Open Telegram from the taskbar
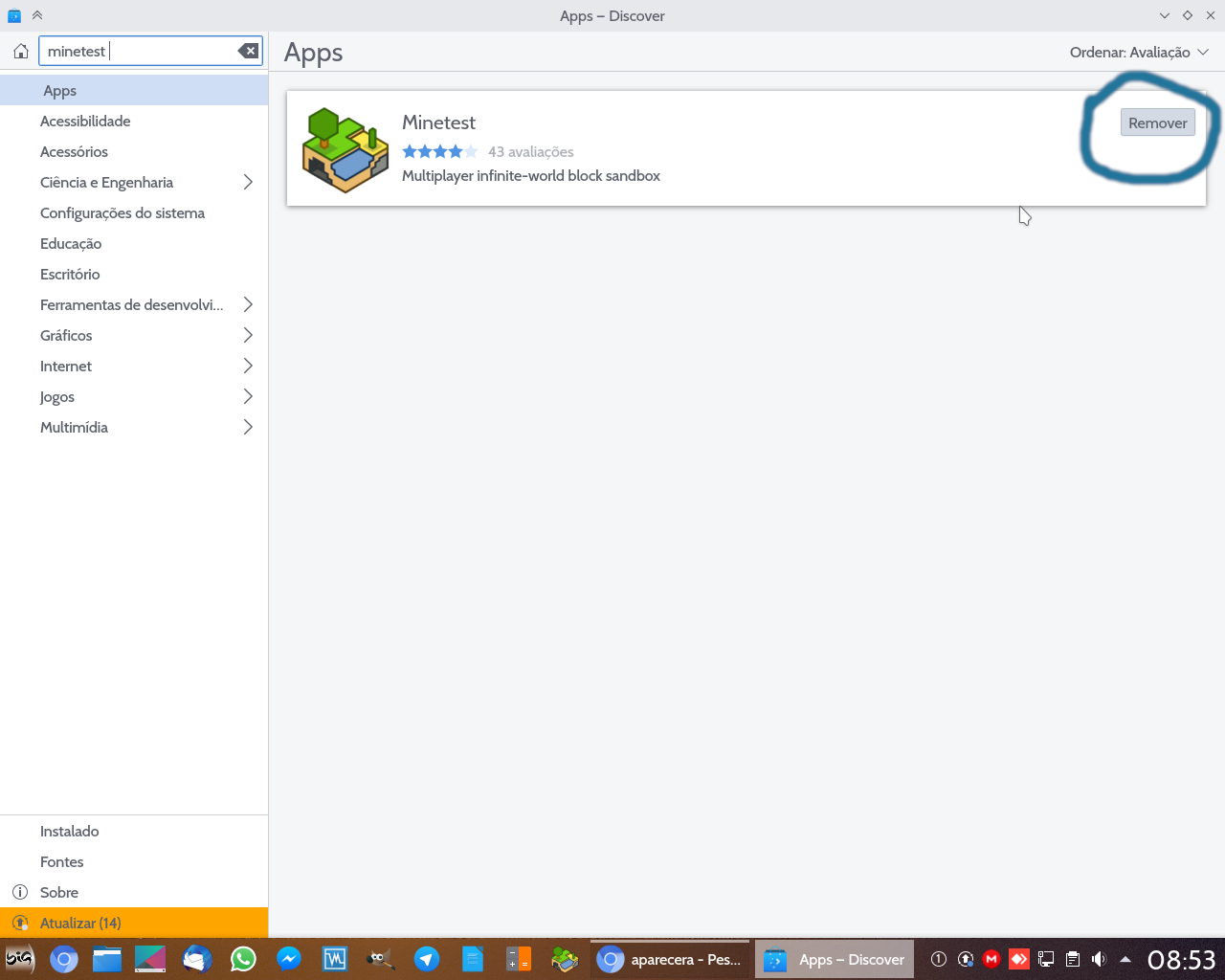 point(427,959)
